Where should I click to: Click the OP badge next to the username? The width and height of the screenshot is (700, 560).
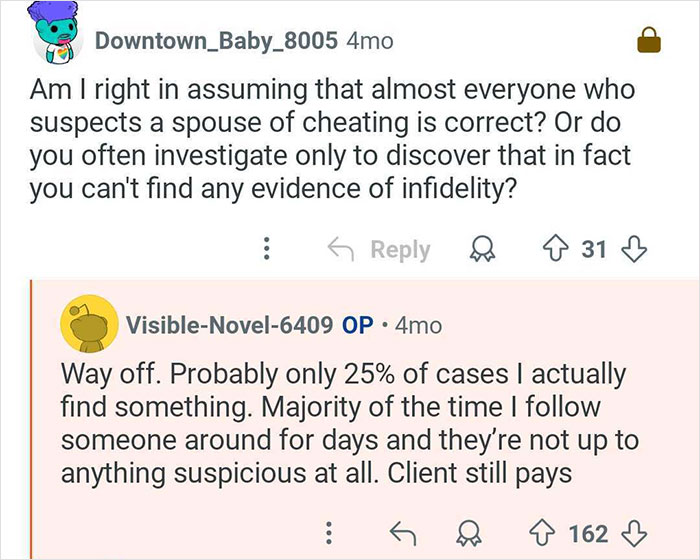pyautogui.click(x=358, y=325)
